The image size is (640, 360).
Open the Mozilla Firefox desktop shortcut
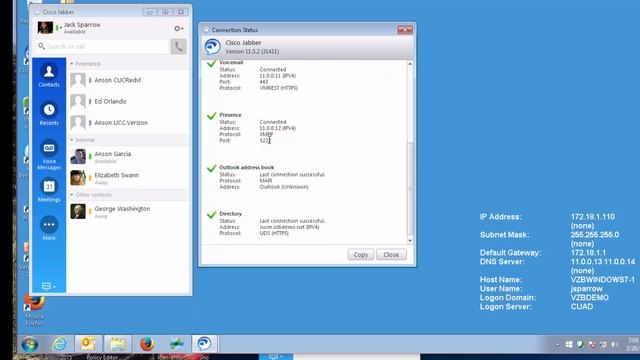[x=34, y=310]
